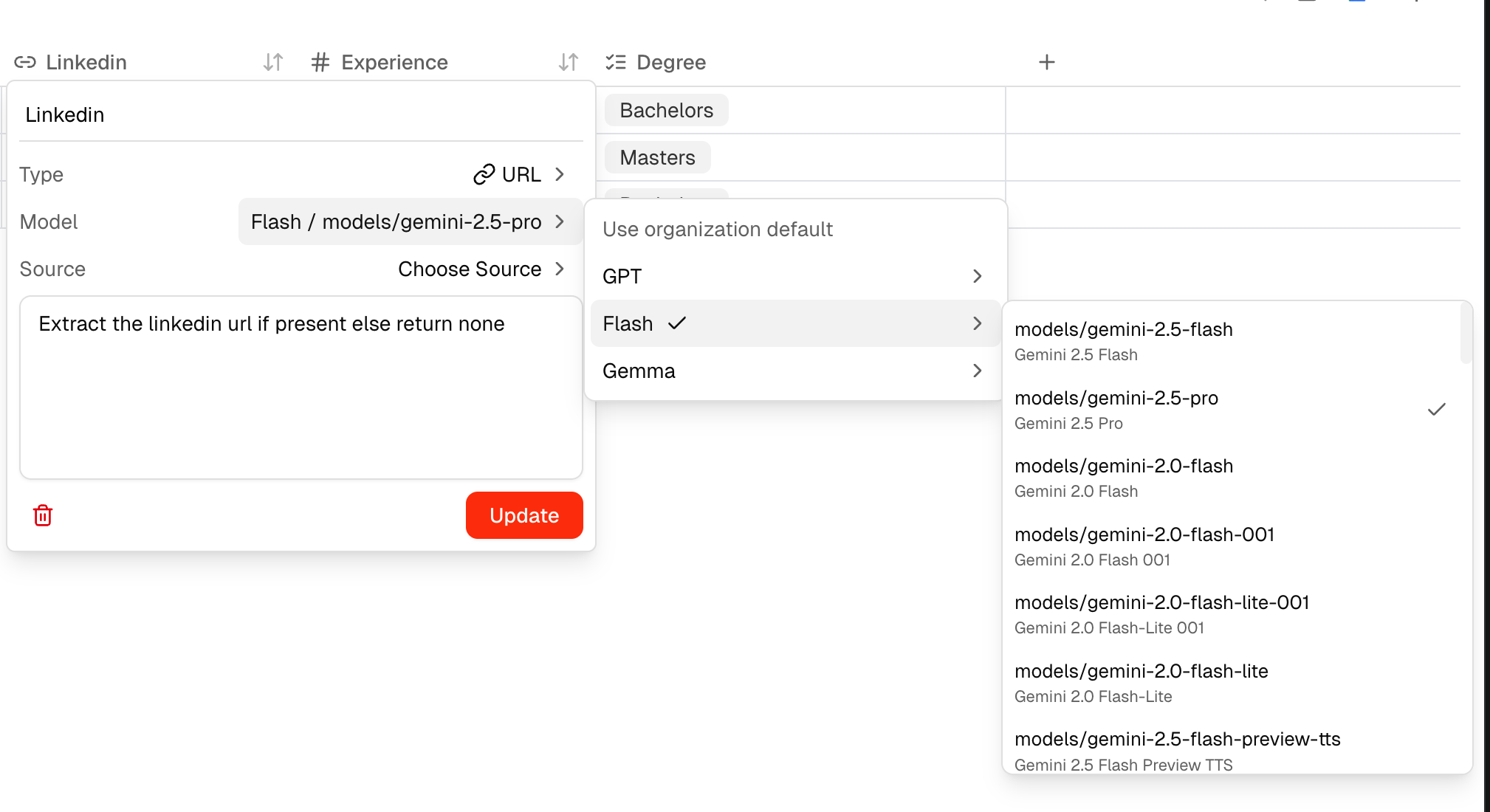Choose models/gemini-2.0-flash
Viewport: 1490px width, 812px height.
[x=1232, y=478]
